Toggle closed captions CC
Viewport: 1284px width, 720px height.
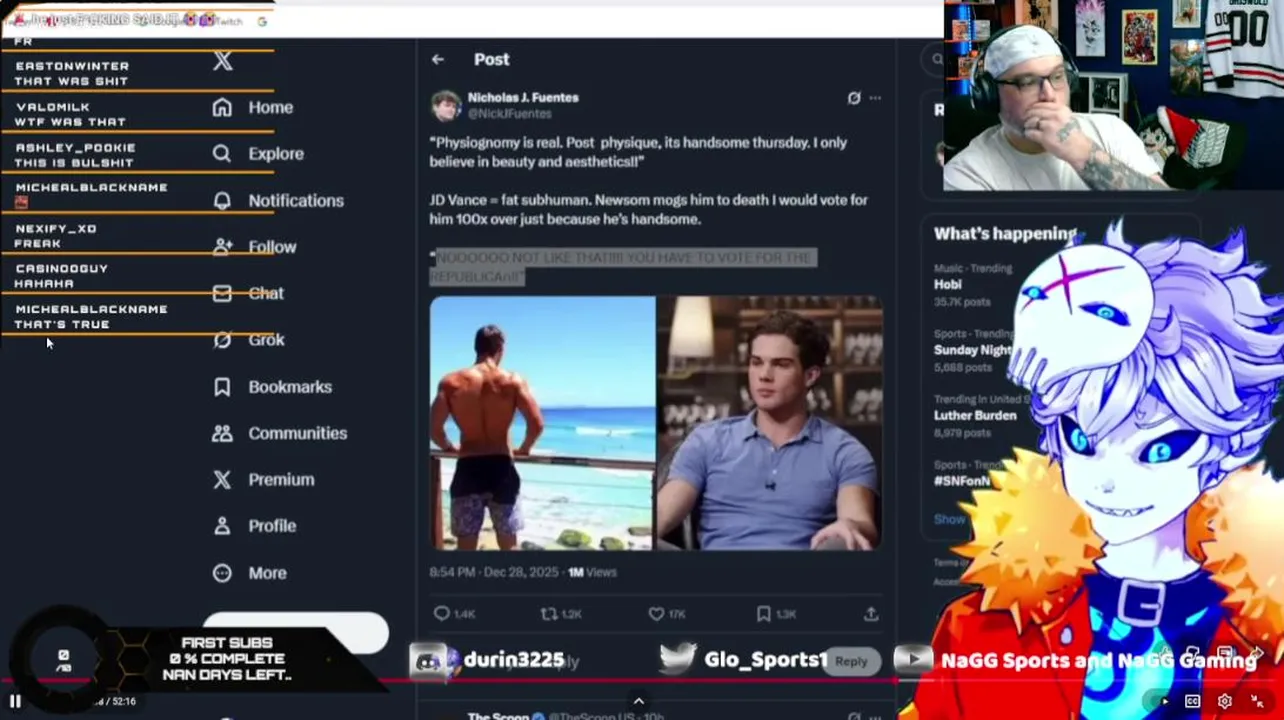[x=1193, y=701]
